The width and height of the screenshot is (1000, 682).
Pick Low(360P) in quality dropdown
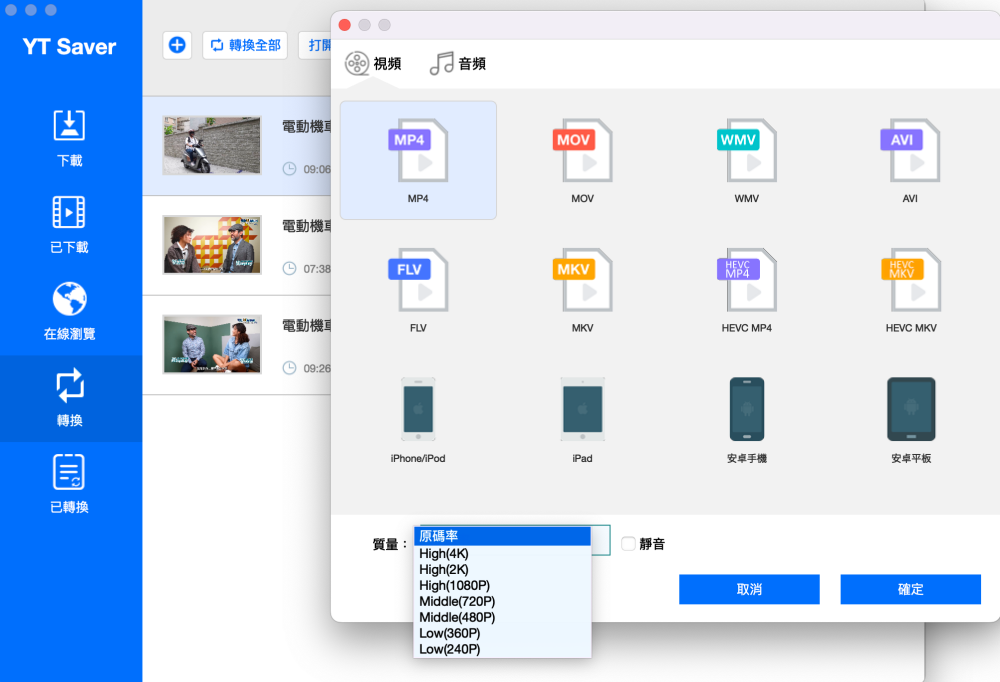coord(449,633)
